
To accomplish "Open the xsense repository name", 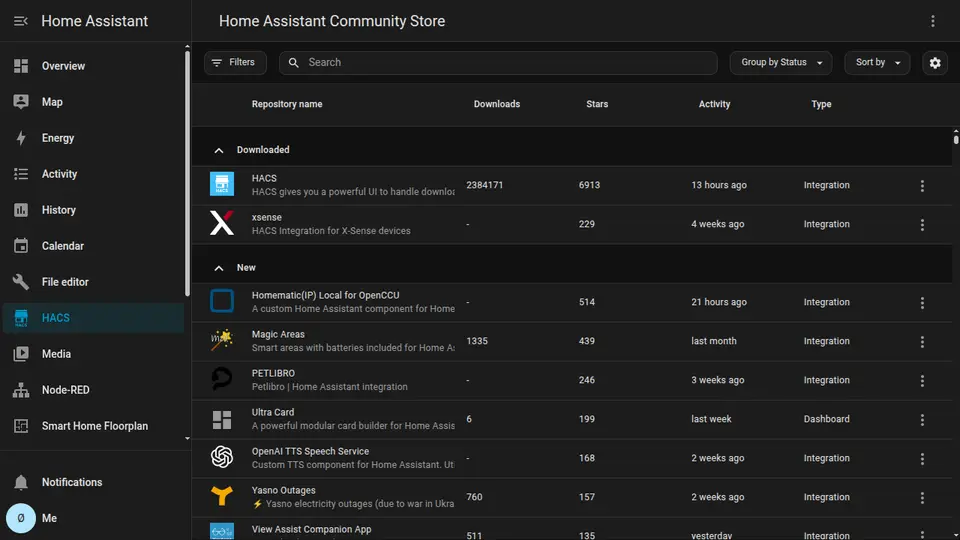I will pyautogui.click(x=266, y=217).
